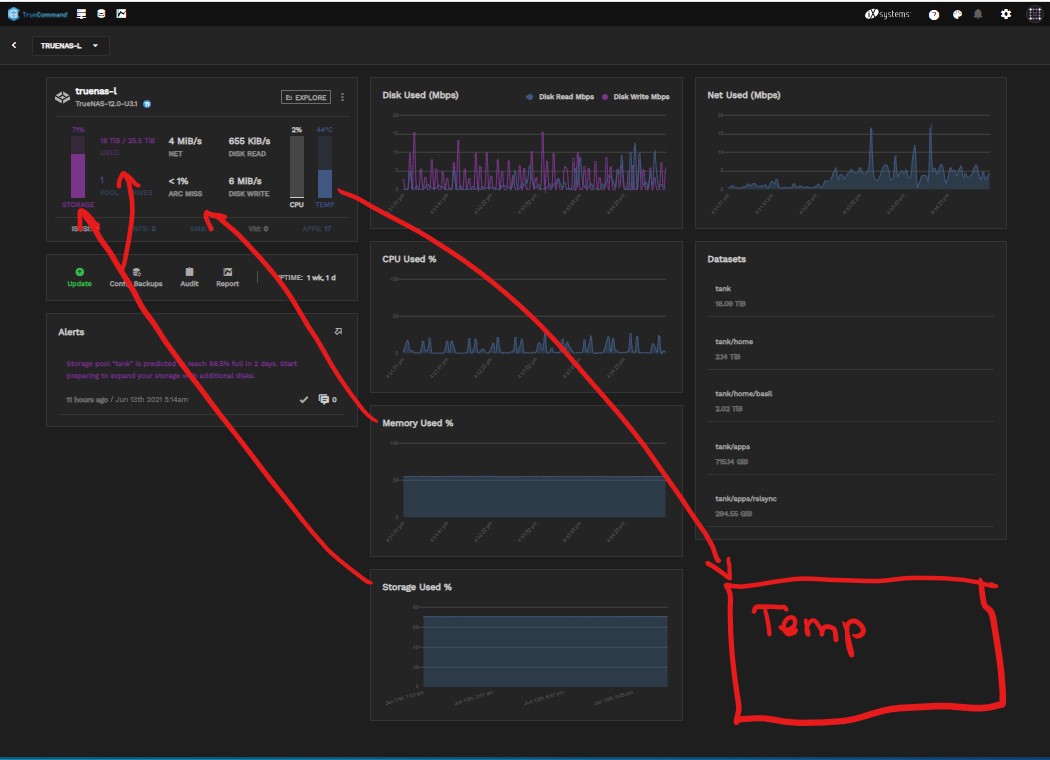Click the APPS: 17 count
The width and height of the screenshot is (1050, 760).
317,229
